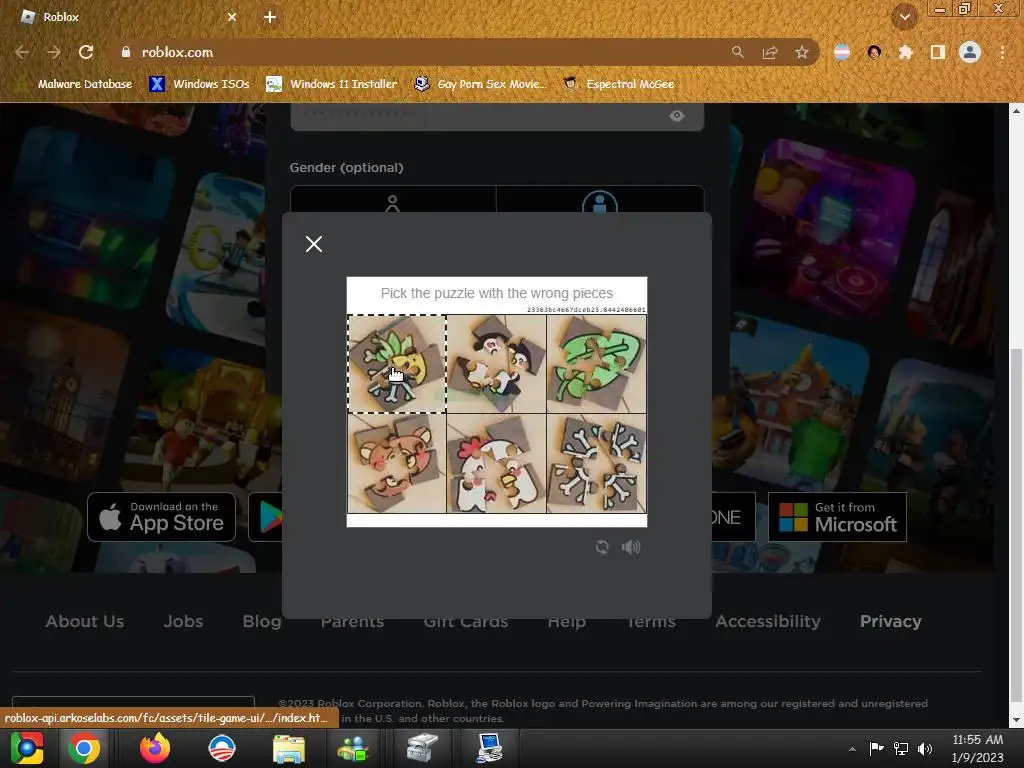Open the messenger people taskbar icon
Viewport: 1024px width, 768px height.
click(x=353, y=749)
